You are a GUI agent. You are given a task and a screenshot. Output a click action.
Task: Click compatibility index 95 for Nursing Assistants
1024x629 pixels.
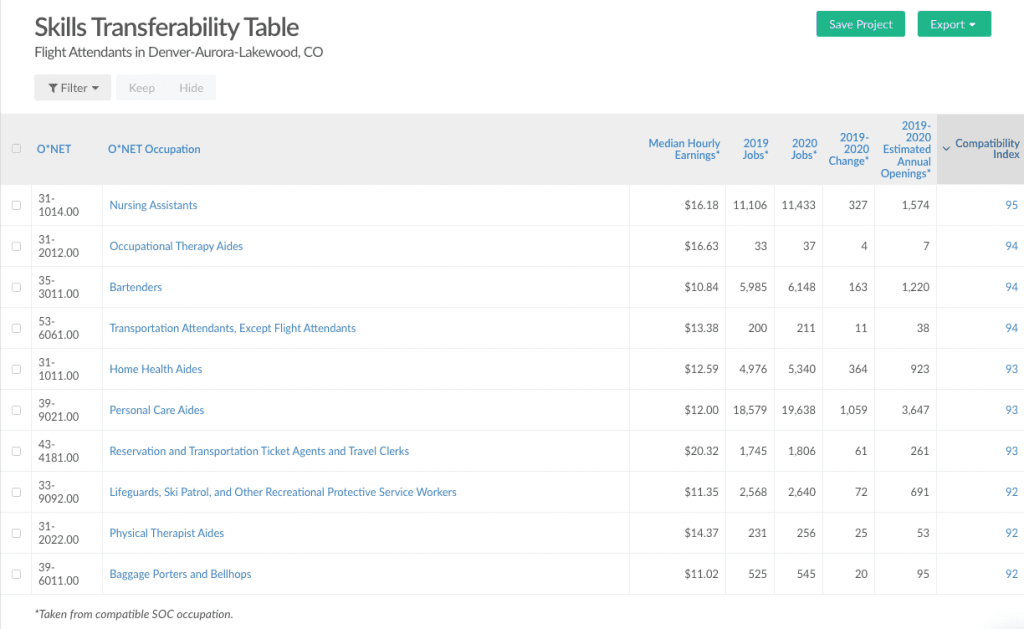pos(1011,205)
